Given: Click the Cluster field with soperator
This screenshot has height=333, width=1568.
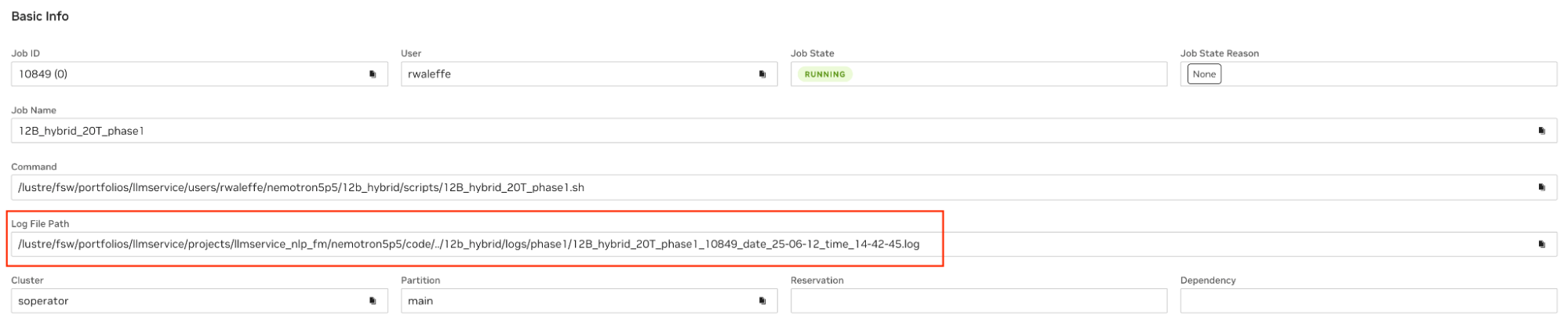Looking at the screenshot, I should click(x=188, y=301).
